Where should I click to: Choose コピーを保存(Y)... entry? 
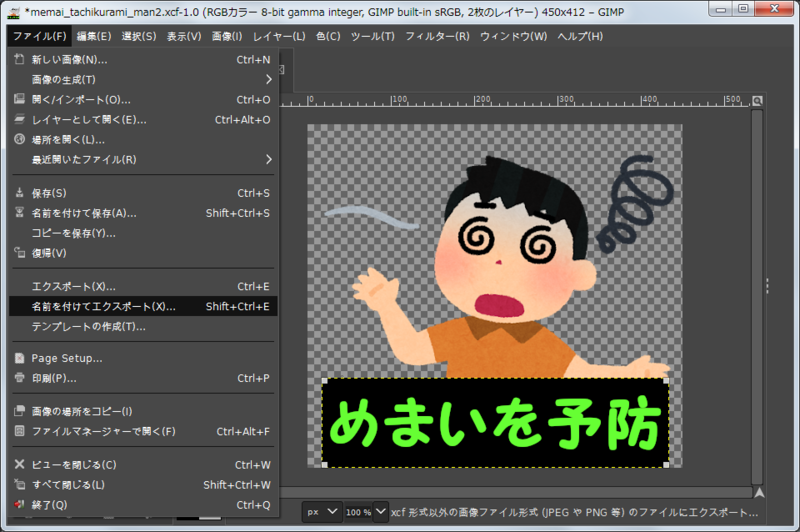(143, 233)
